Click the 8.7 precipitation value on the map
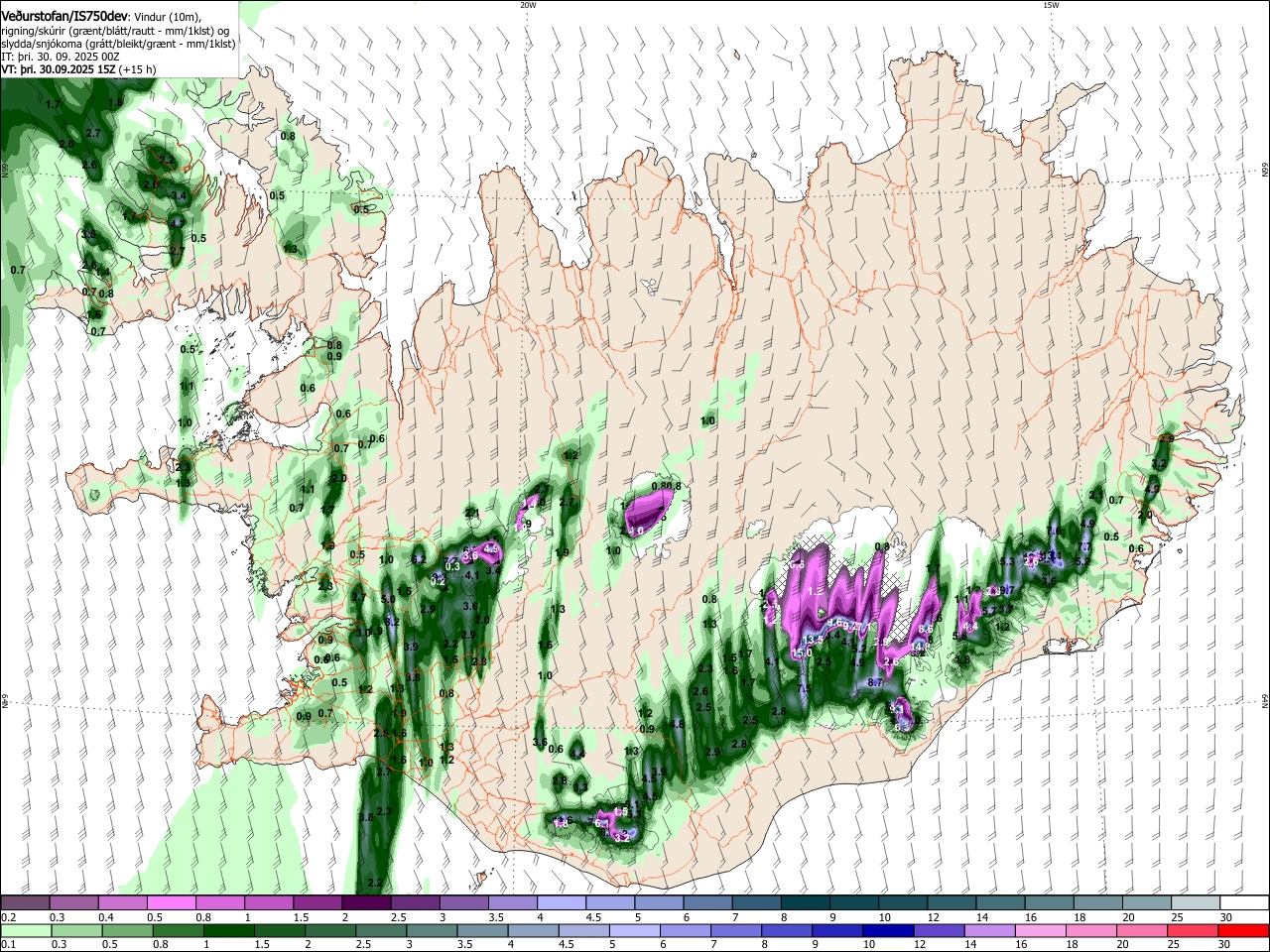Screen dimensions: 1270x952 [876, 683]
